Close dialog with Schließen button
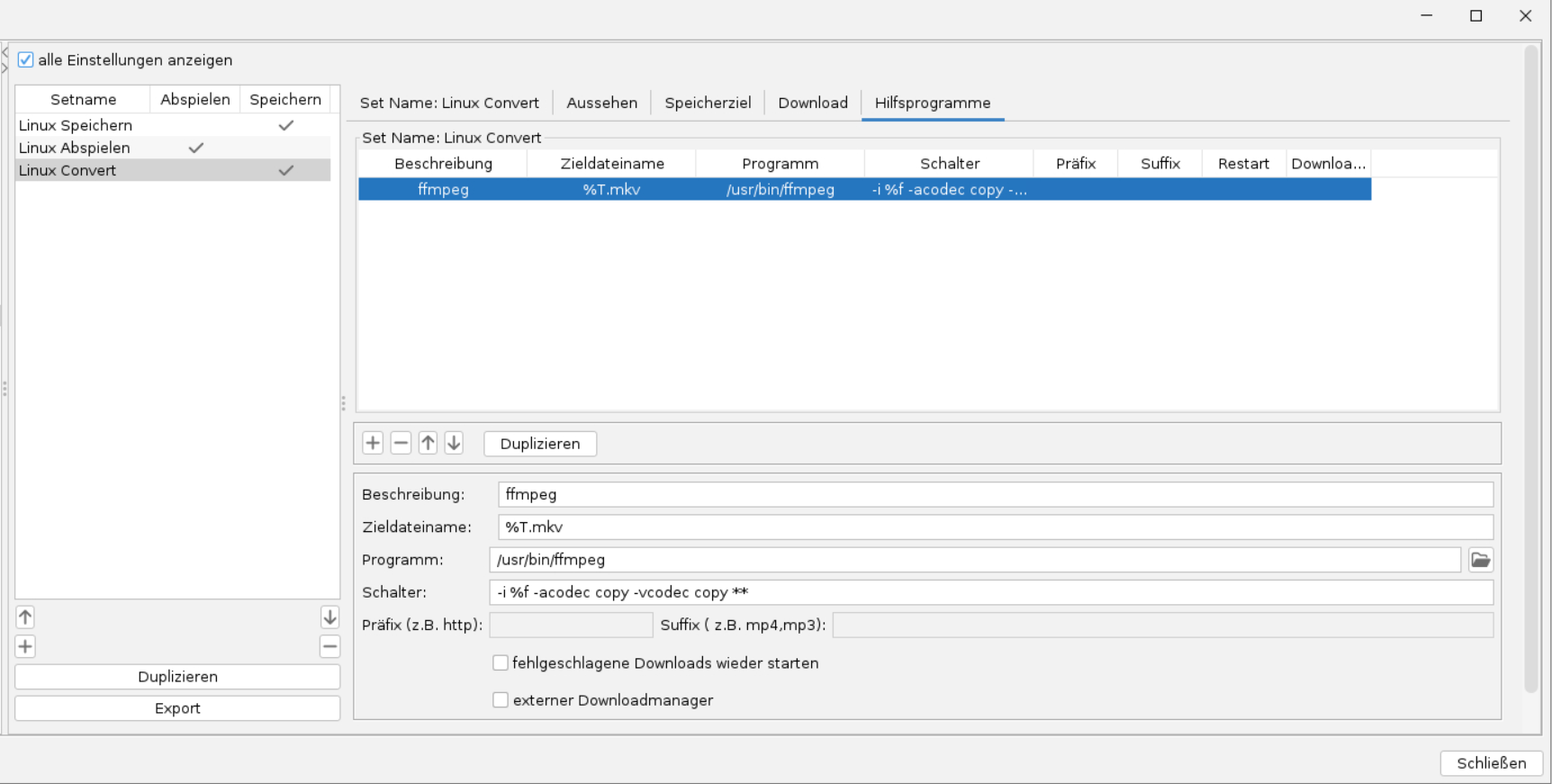Screen dimensions: 1552x784 [1492, 763]
